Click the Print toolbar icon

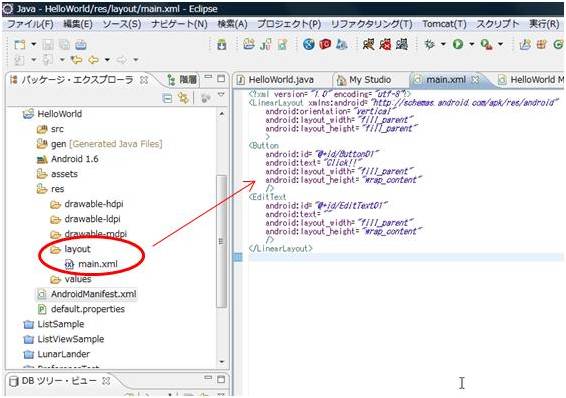point(81,45)
